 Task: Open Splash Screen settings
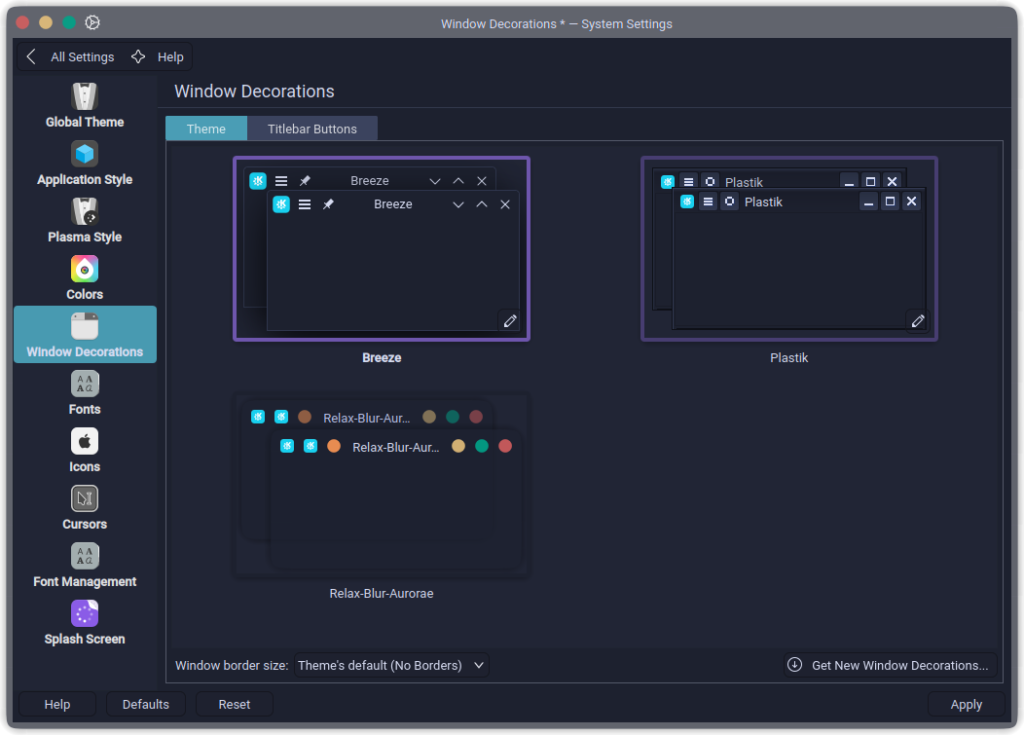pos(84,623)
